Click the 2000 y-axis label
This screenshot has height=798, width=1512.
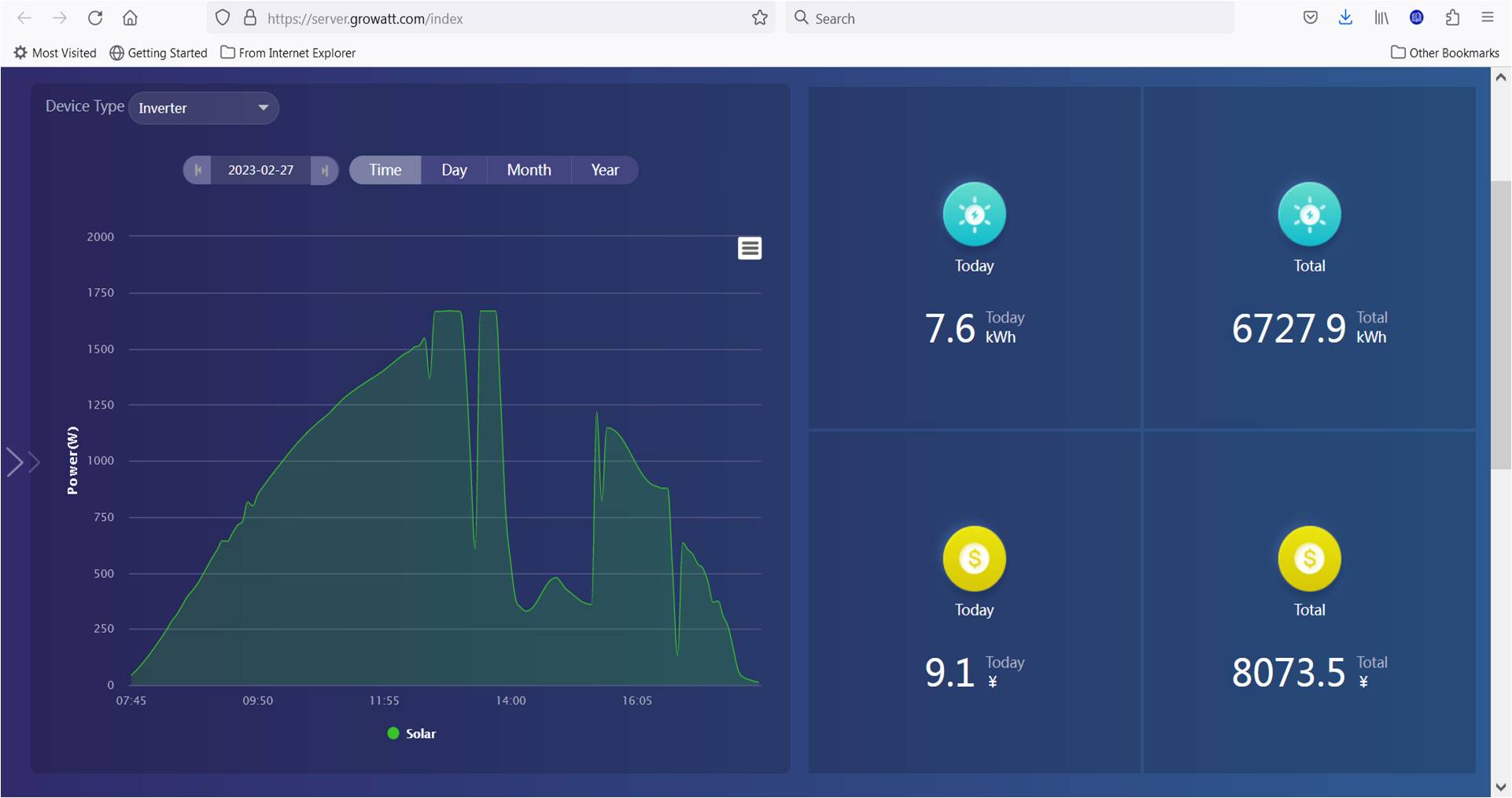[x=100, y=236]
